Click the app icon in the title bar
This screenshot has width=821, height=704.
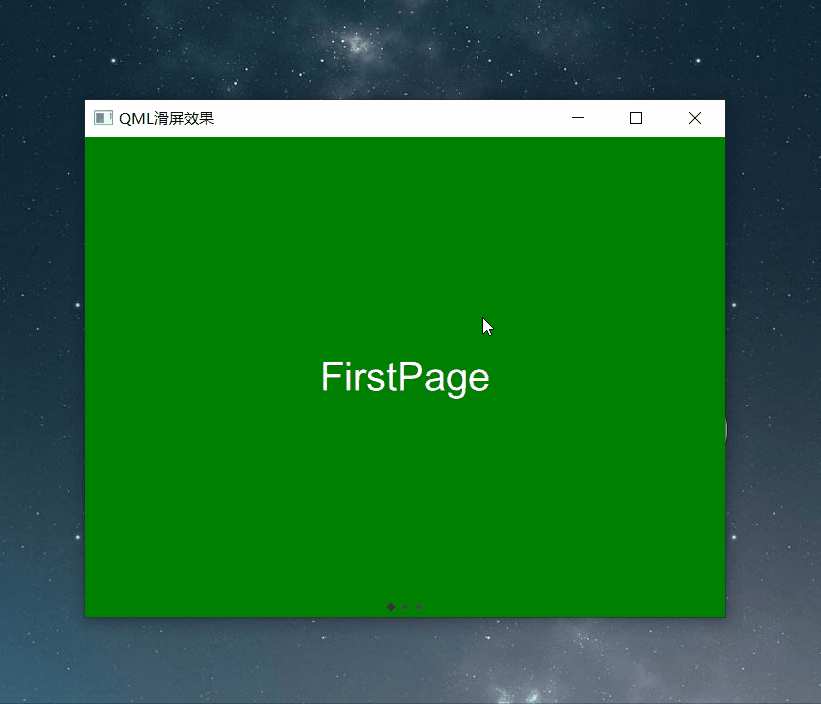tap(103, 118)
